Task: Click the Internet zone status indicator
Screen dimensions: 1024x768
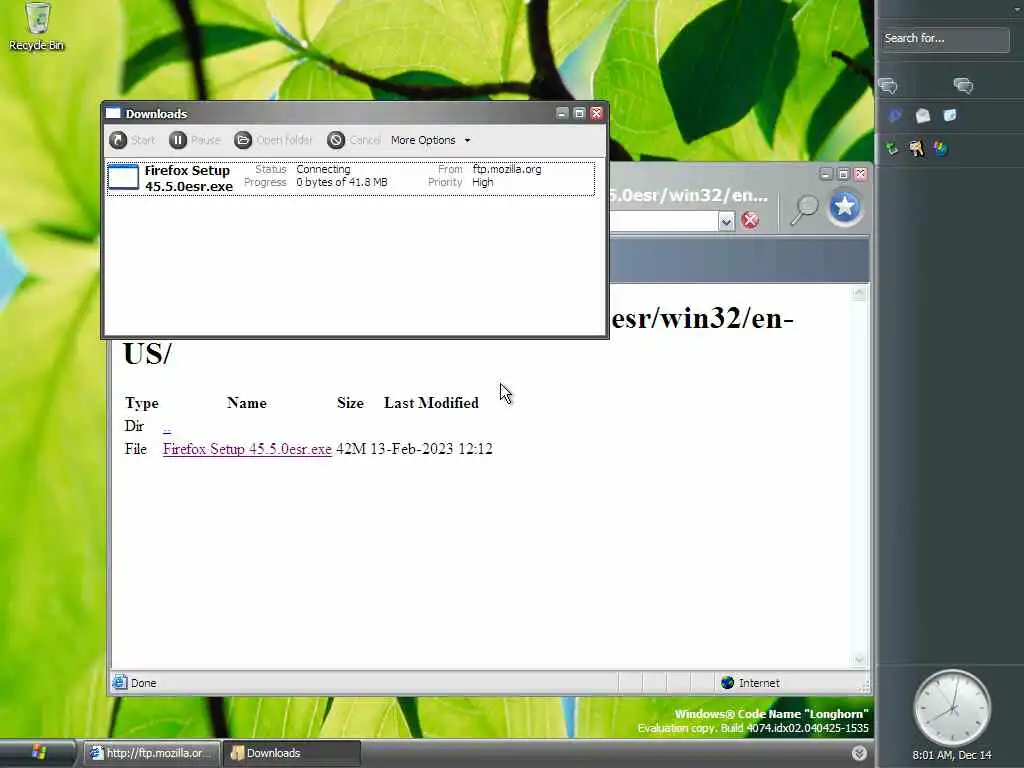Action: coord(750,683)
